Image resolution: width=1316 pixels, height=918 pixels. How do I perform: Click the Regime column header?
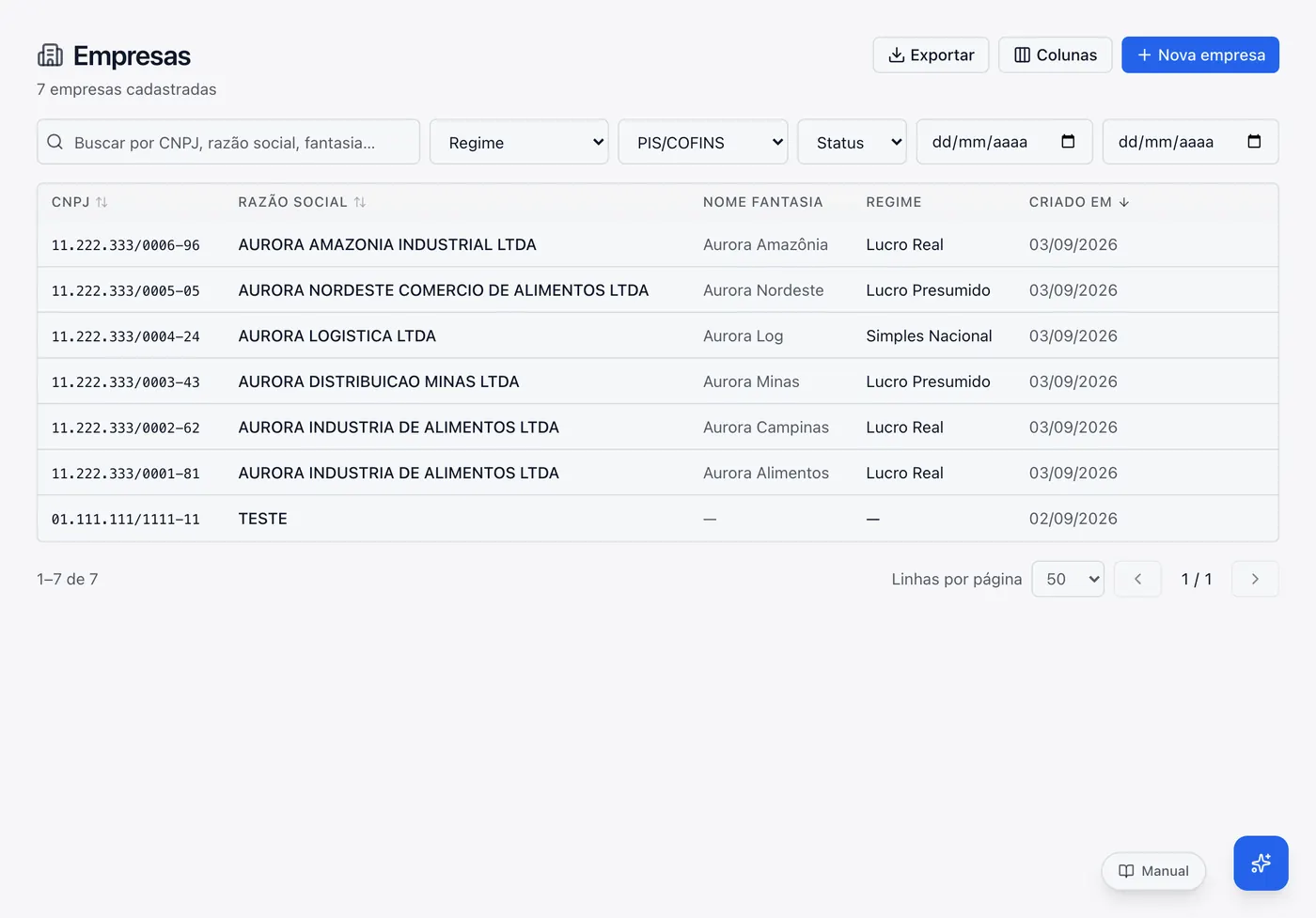[x=894, y=202]
